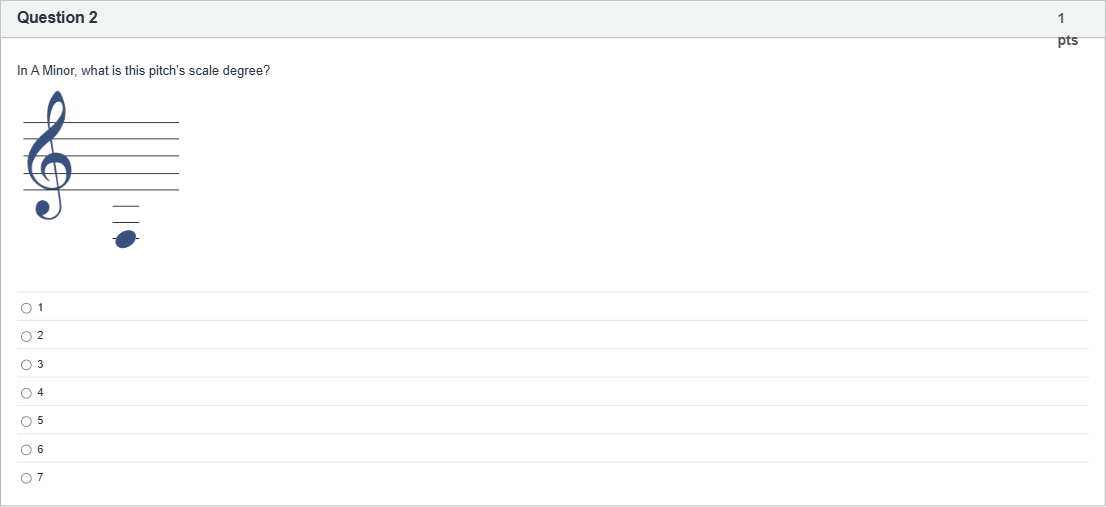Click the text label of answer 7
This screenshot has width=1106, height=507.
(x=40, y=478)
